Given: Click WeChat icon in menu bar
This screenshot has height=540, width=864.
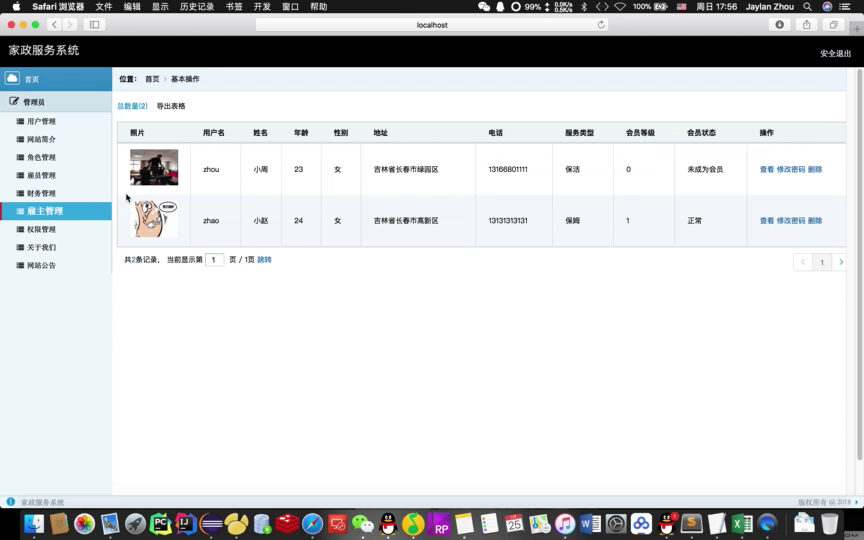Looking at the screenshot, I should tap(484, 7).
